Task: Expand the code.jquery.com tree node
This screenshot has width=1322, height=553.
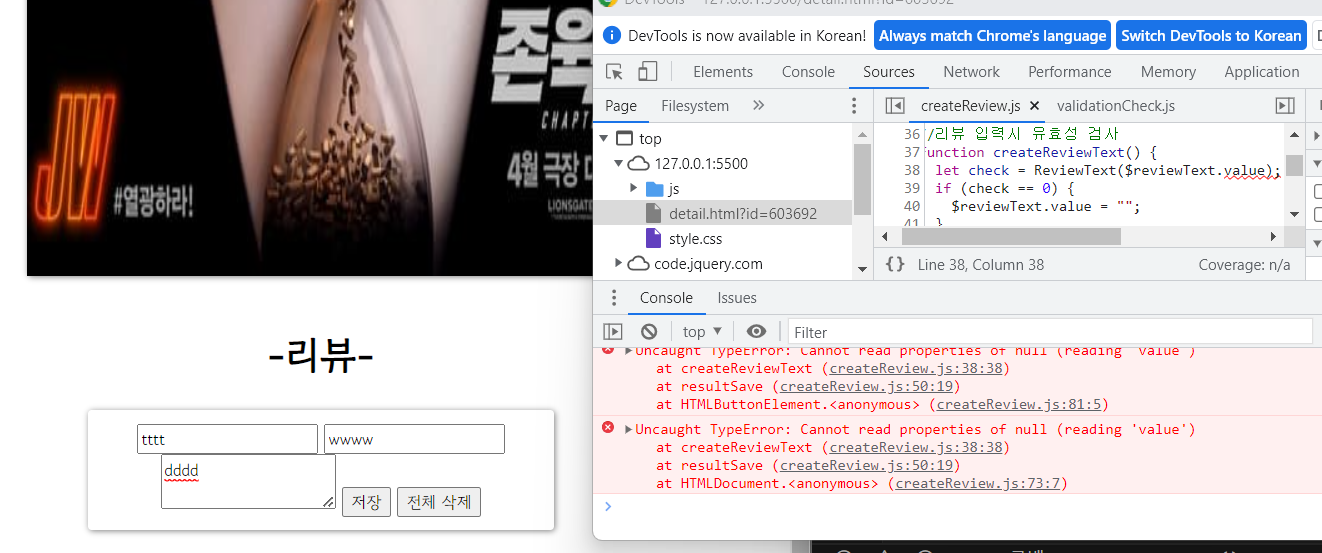Action: (x=618, y=264)
